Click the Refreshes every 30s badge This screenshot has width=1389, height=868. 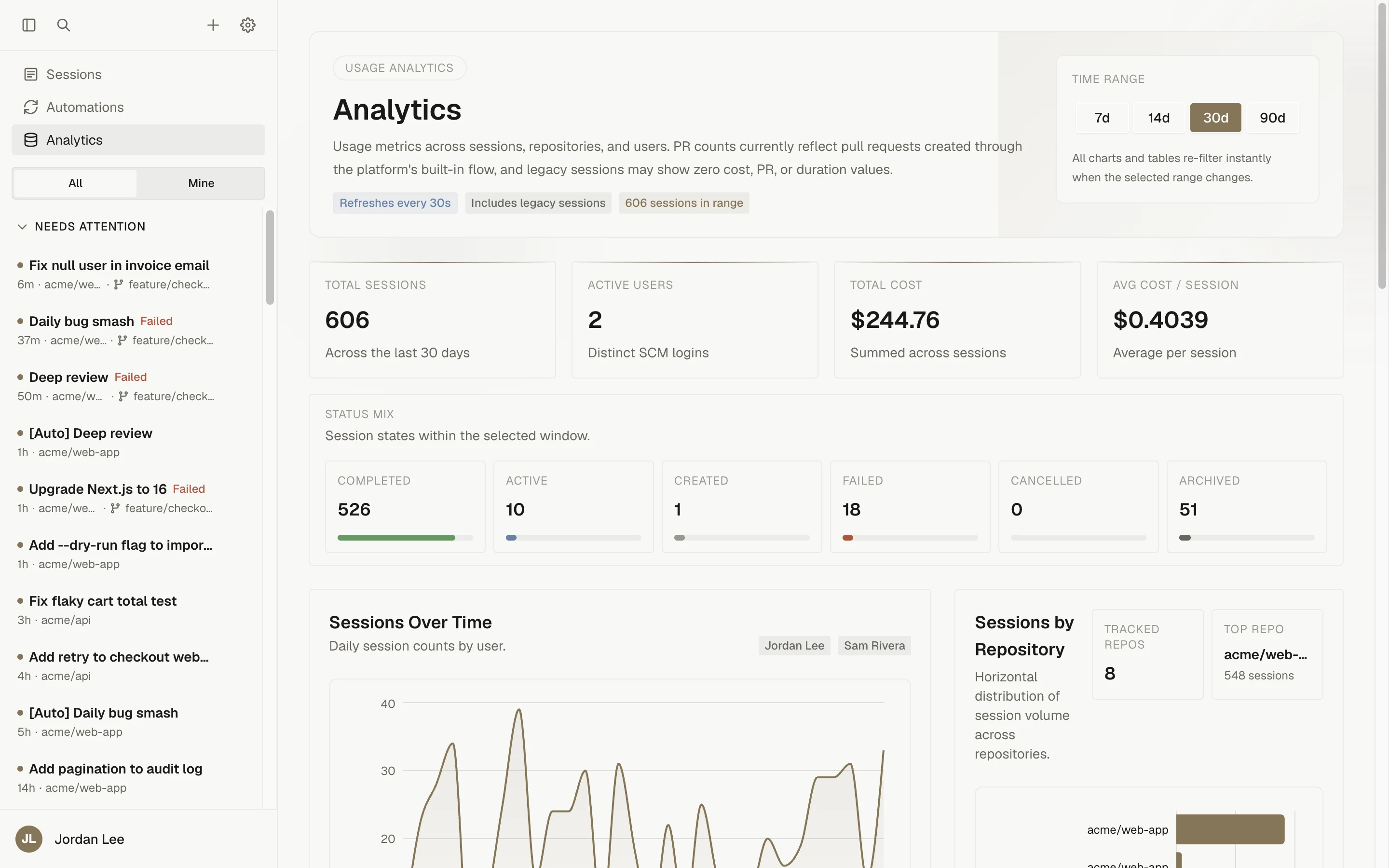tap(395, 203)
